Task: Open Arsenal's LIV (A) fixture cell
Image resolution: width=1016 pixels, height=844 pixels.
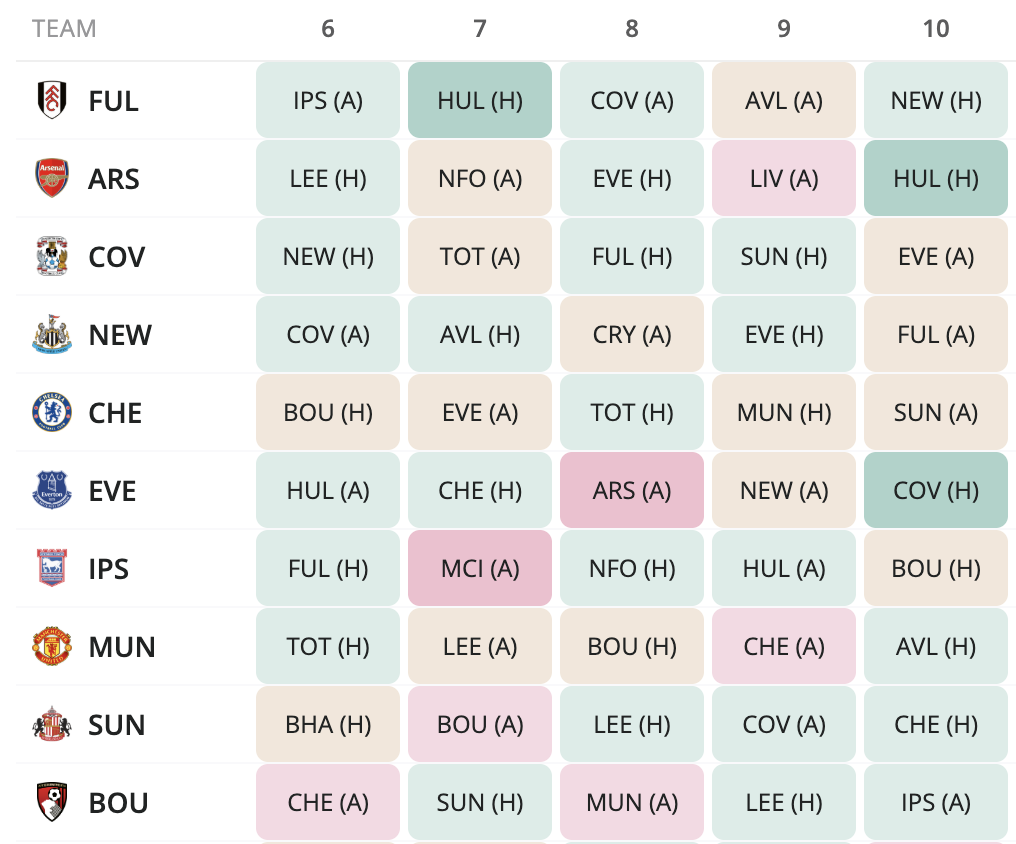Action: coord(784,178)
